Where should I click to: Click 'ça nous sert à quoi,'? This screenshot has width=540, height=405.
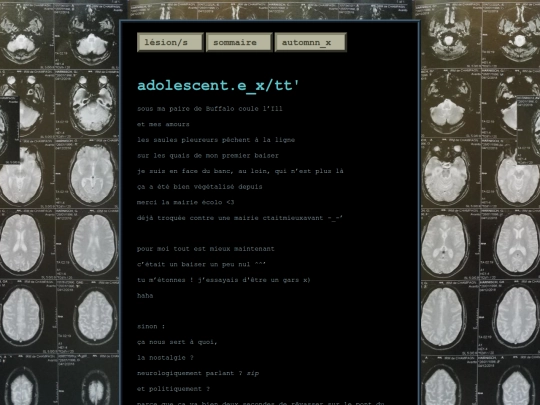coord(177,342)
